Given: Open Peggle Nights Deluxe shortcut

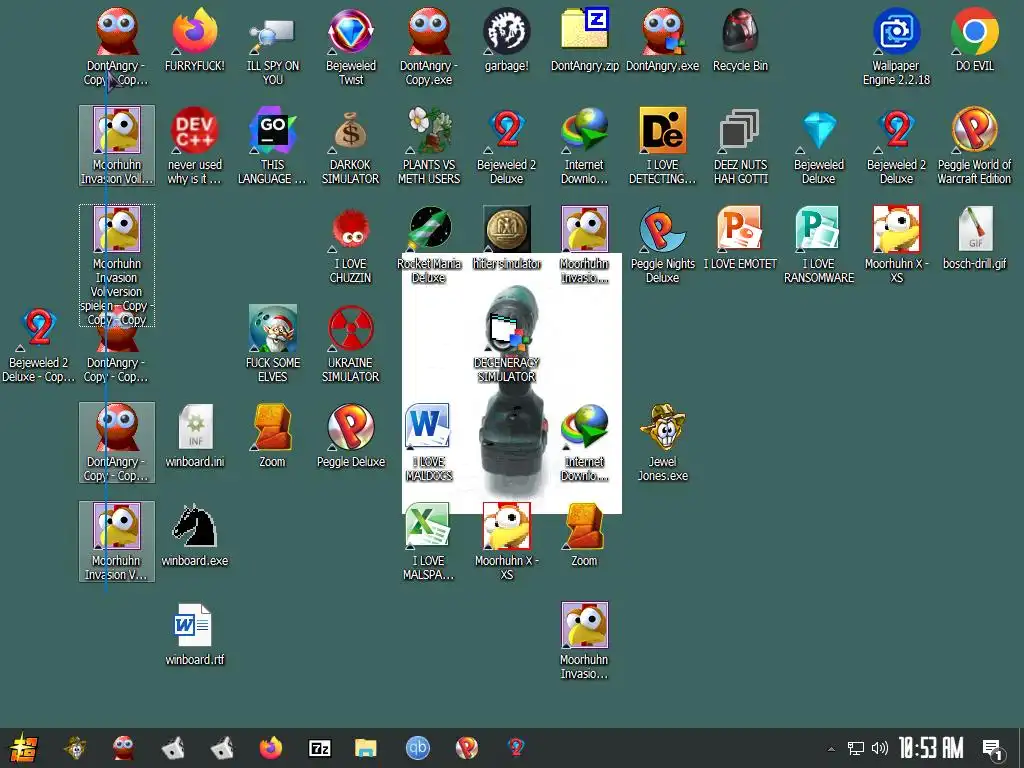Looking at the screenshot, I should [662, 246].
